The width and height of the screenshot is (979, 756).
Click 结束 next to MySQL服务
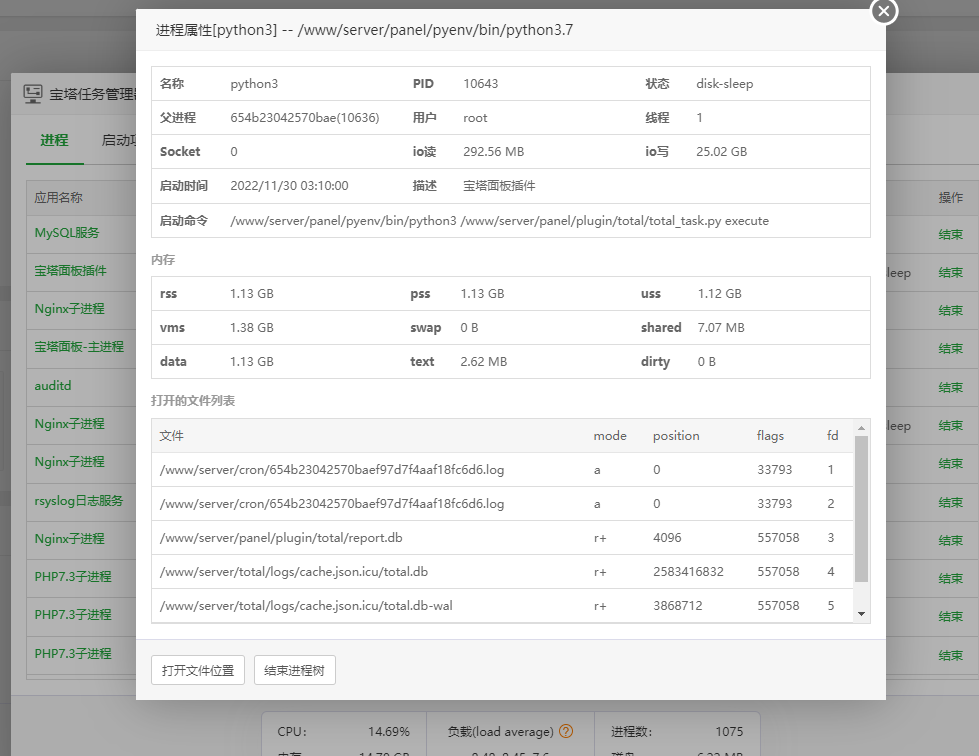951,235
